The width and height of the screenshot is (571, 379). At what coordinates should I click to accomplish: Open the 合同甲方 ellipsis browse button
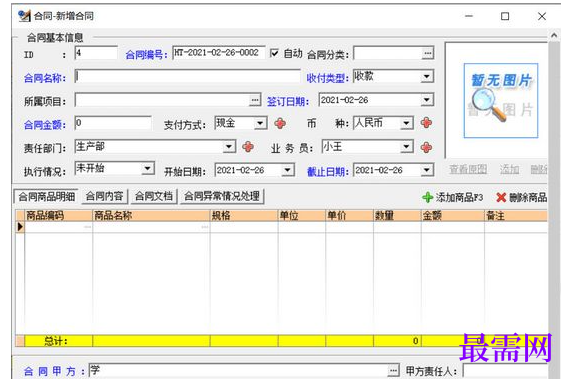pos(393,371)
